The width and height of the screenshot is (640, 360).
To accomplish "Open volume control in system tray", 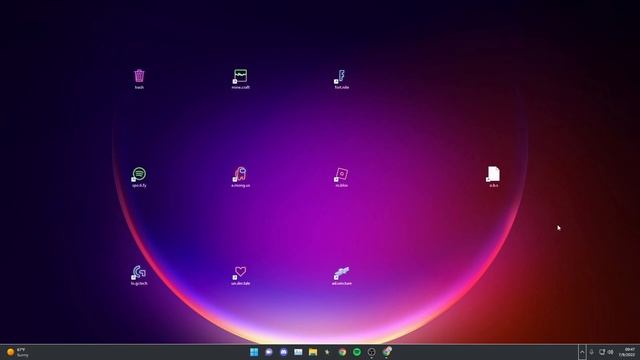I will click(x=611, y=352).
